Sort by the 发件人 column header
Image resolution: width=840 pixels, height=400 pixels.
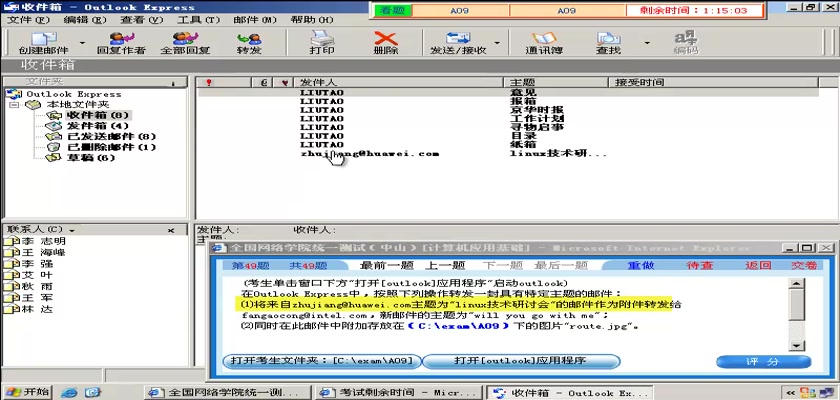[x=399, y=82]
